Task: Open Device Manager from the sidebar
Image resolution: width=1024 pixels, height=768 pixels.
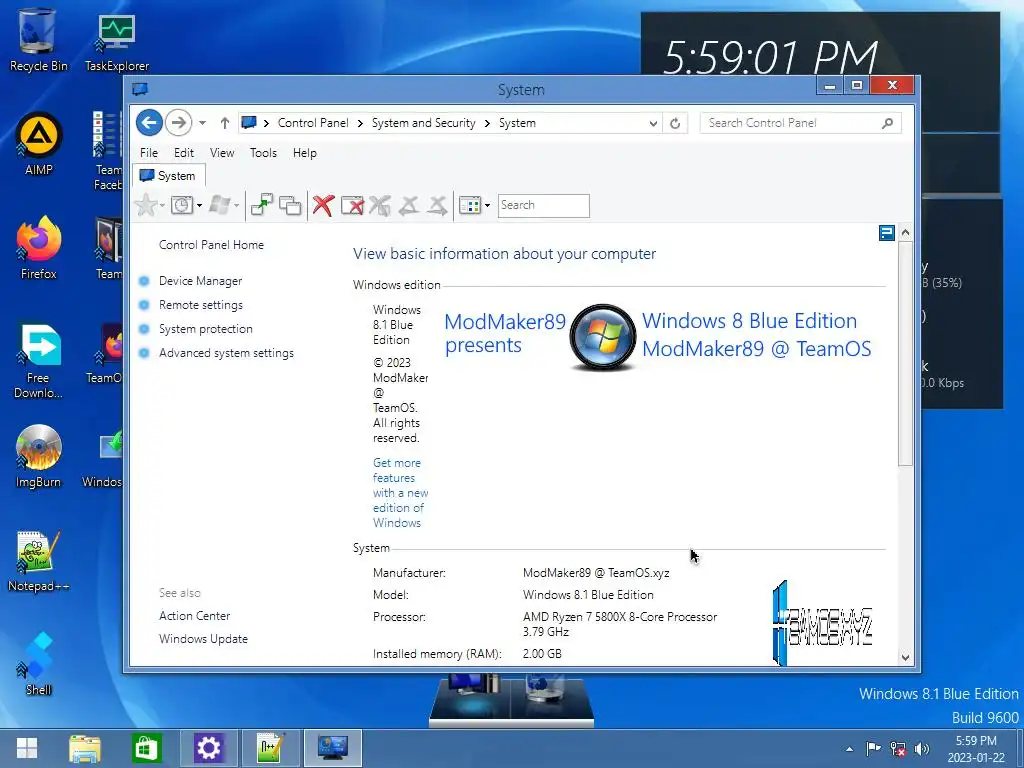Action: 200,281
